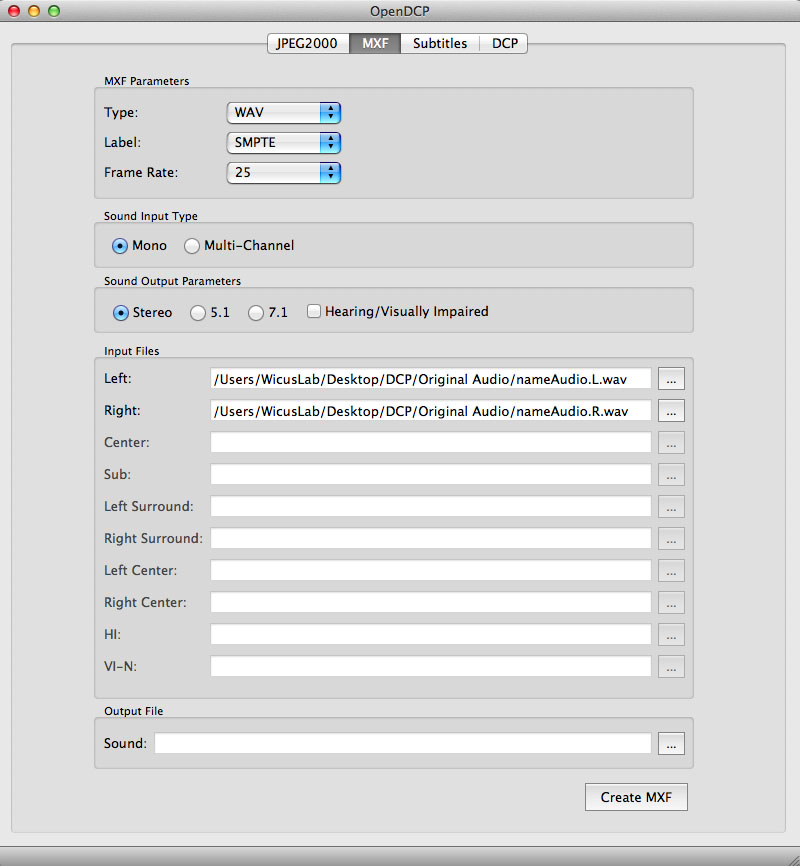
Task: Browse for the Sub audio file
Action: tap(671, 475)
